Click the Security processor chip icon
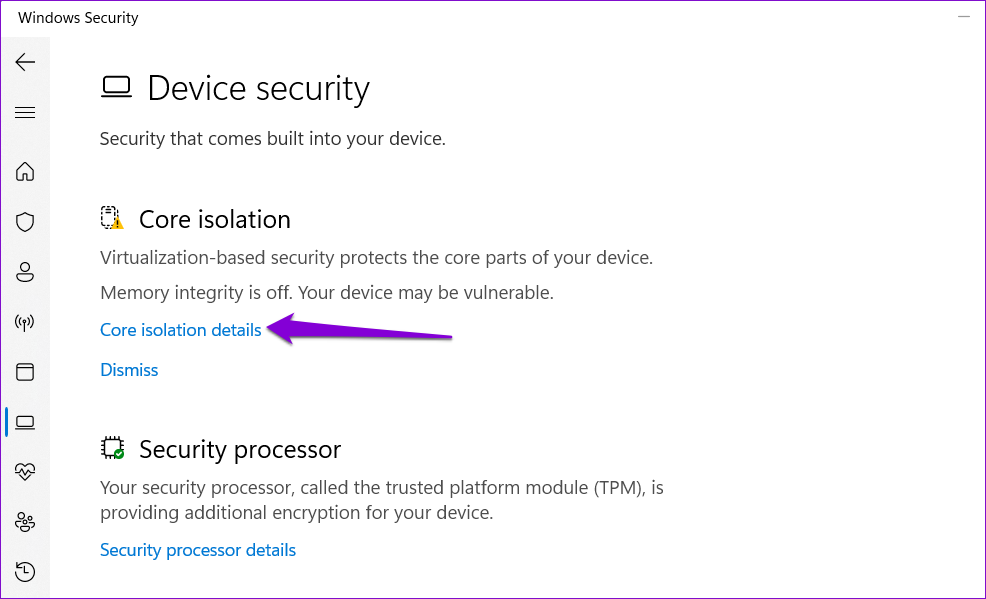This screenshot has height=599, width=986. [113, 449]
